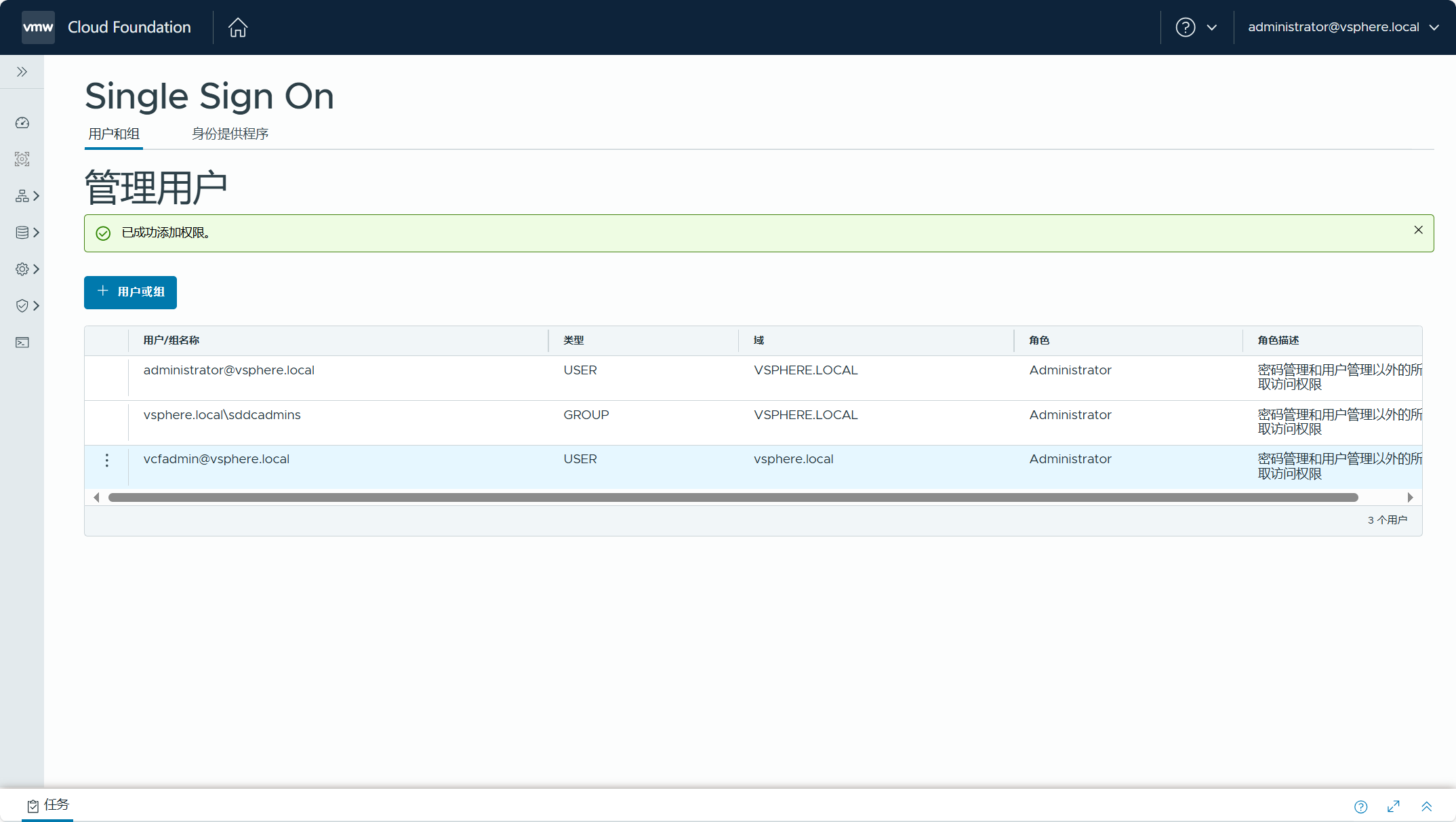
Task: Open the Developer Center console icon
Action: (22, 342)
